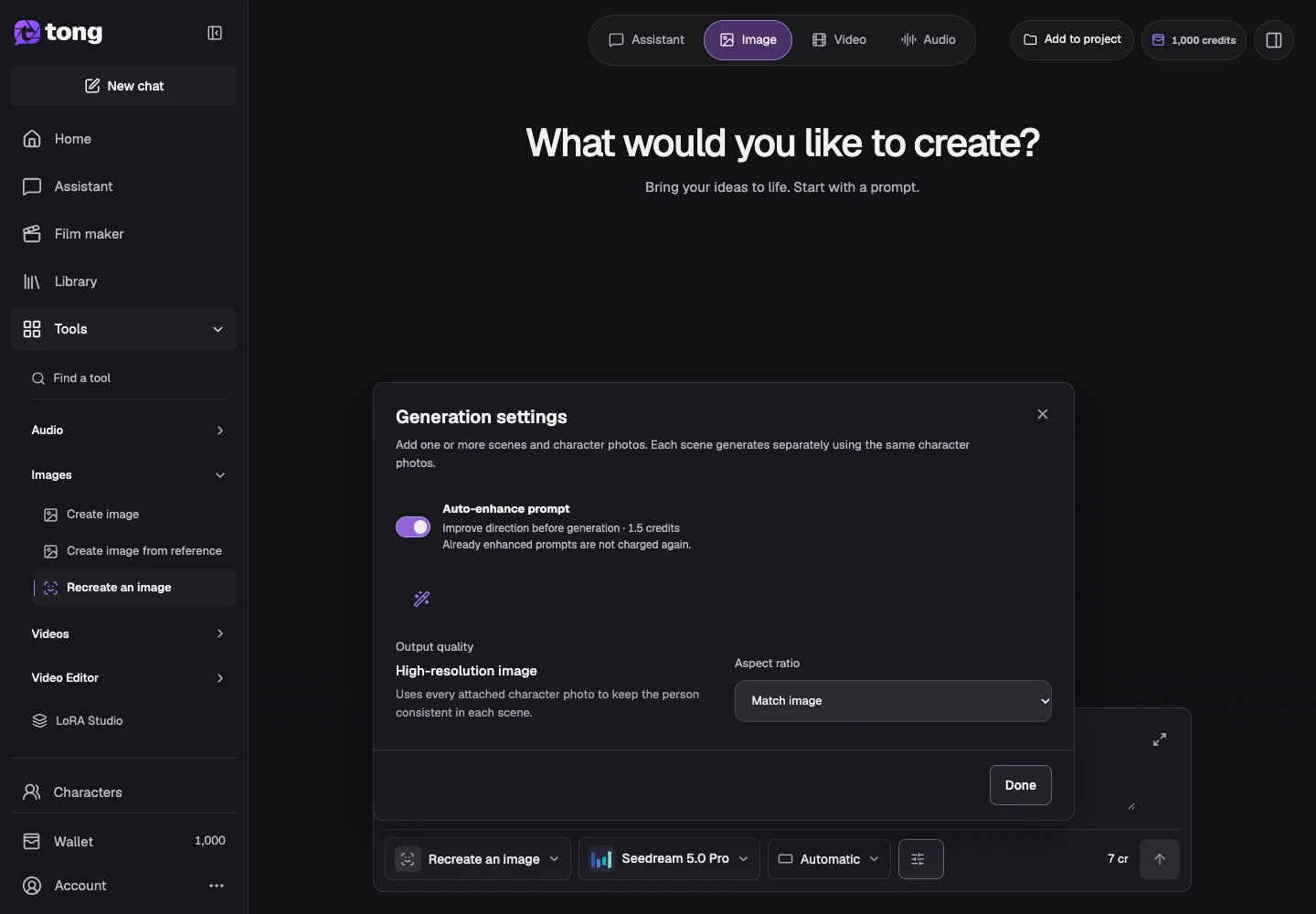The height and width of the screenshot is (914, 1316).
Task: Switch to the Video tab
Action: pyautogui.click(x=839, y=40)
